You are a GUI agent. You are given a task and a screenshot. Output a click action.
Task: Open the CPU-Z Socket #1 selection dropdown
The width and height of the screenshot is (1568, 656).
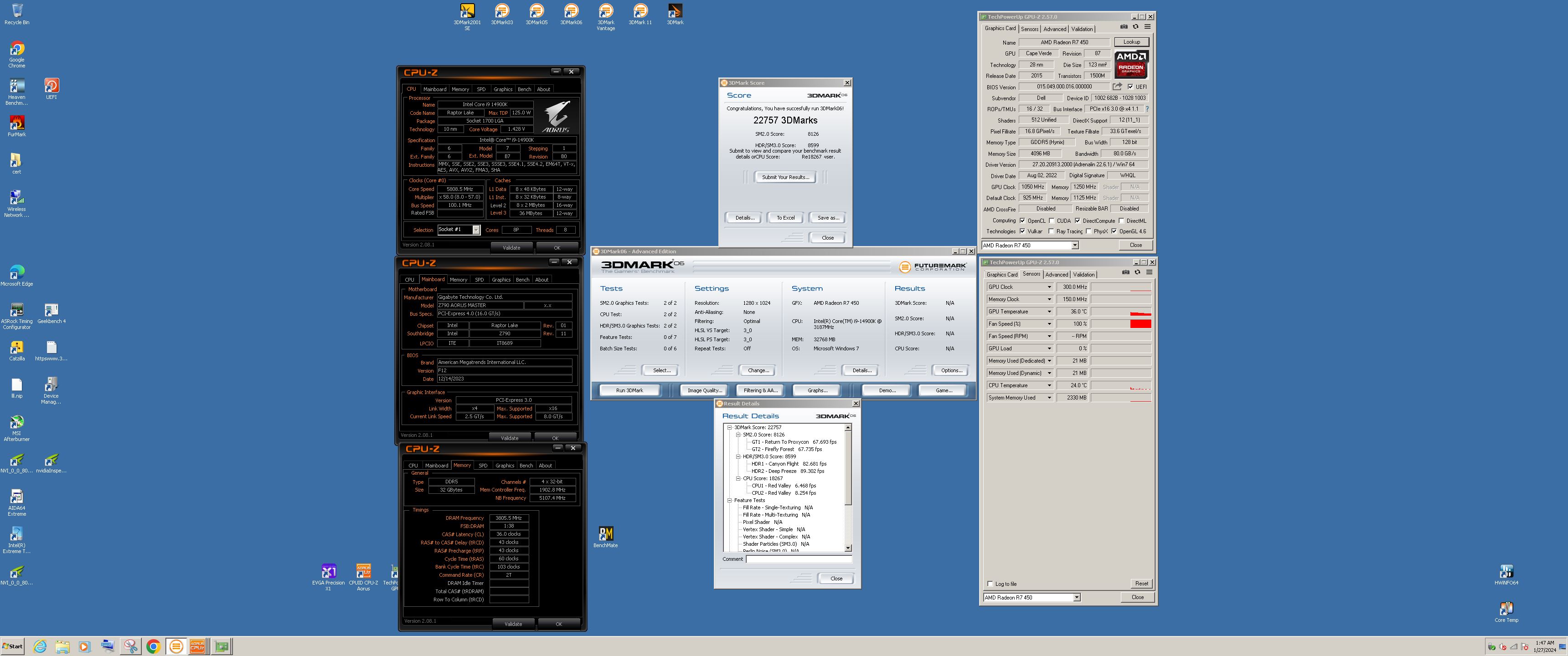click(x=476, y=230)
